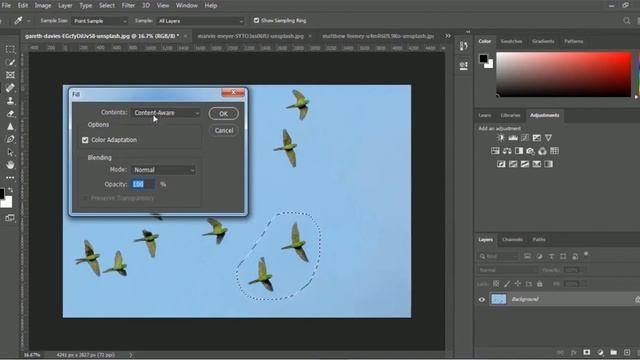Add a Channel Mixer adjustment
This screenshot has width=640, height=360.
(542, 151)
